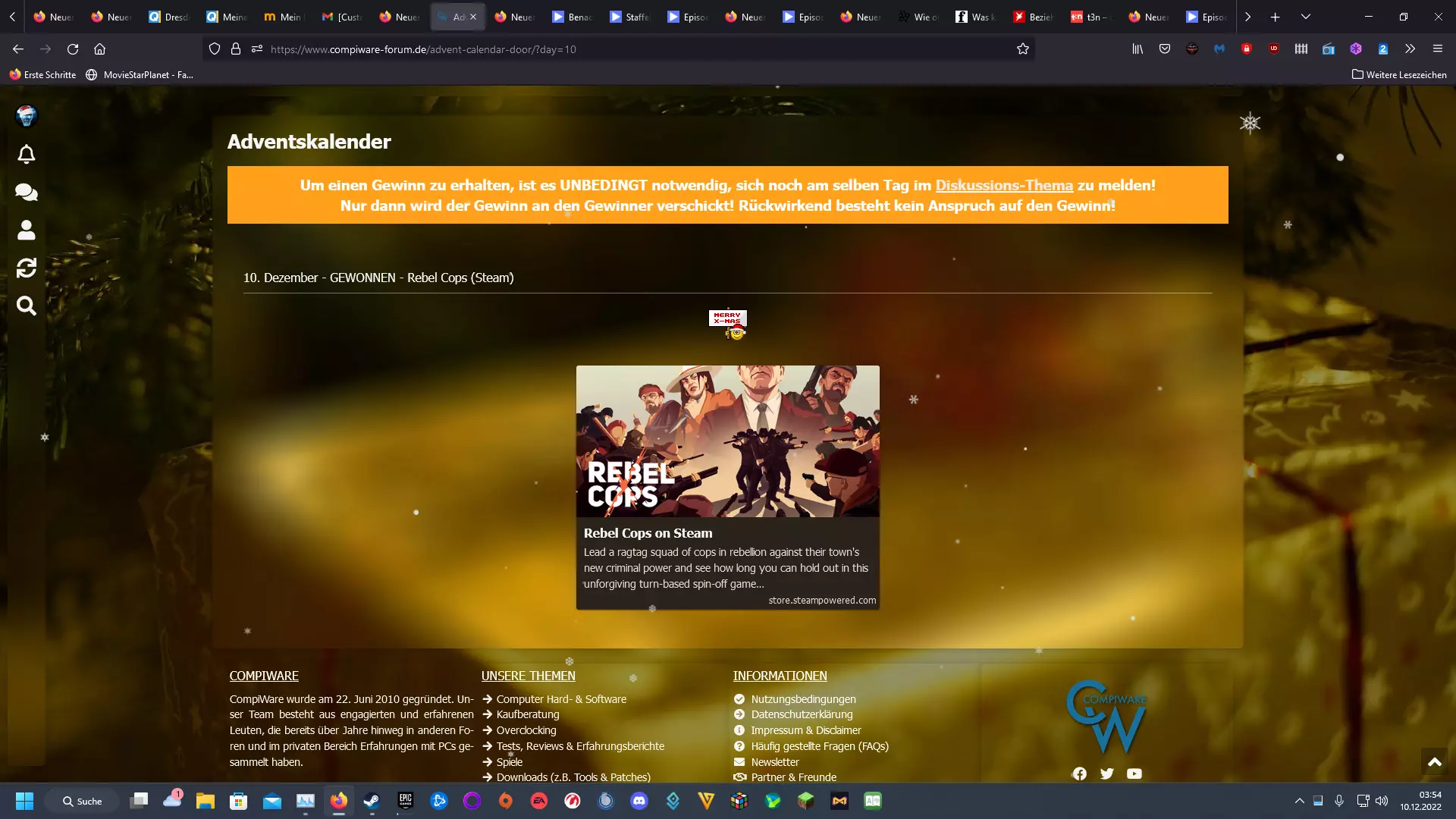Click taskbar Suche search box
This screenshot has width=1456, height=819.
82,801
